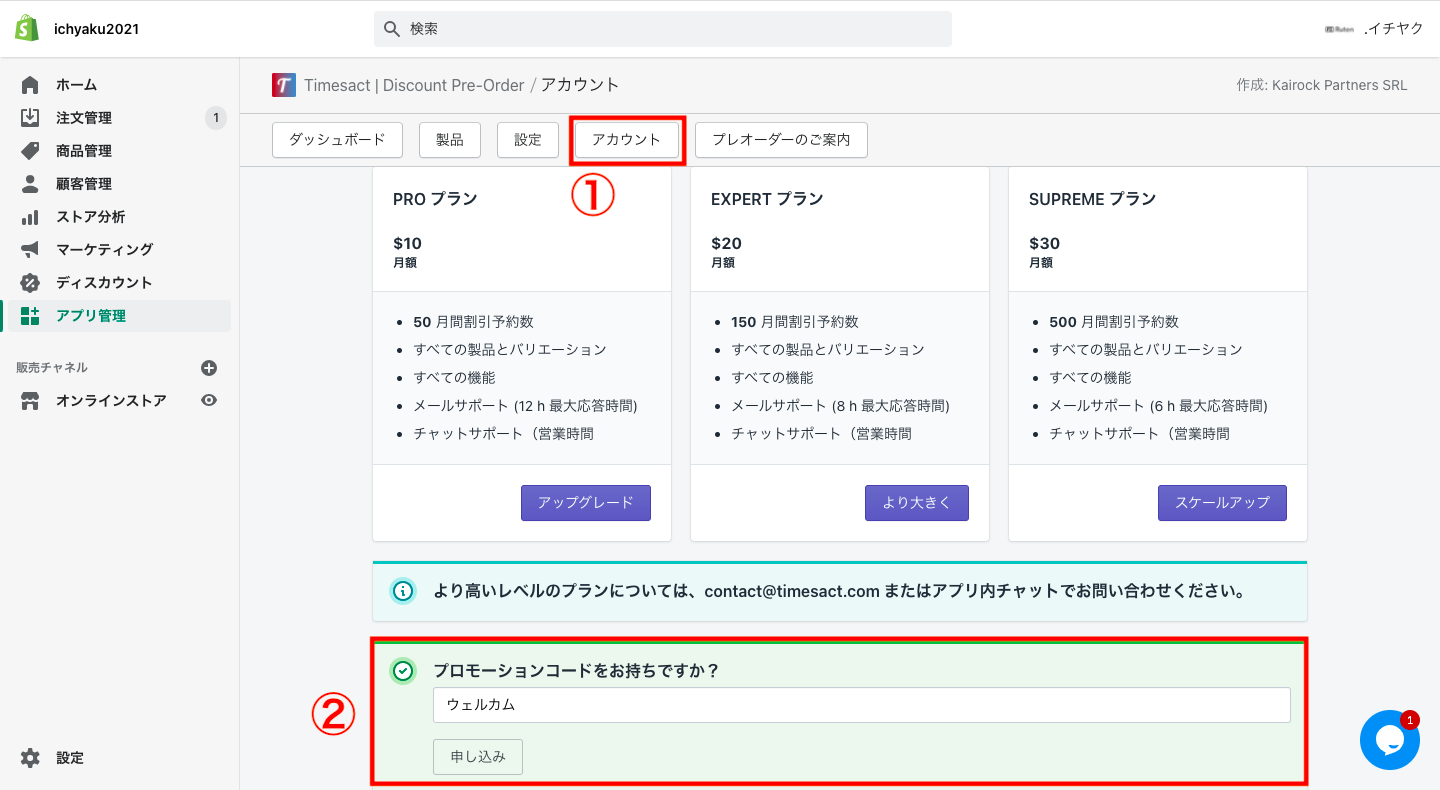This screenshot has width=1440, height=790.
Task: Click the ストア分析 bar chart icon
Action: [30, 217]
